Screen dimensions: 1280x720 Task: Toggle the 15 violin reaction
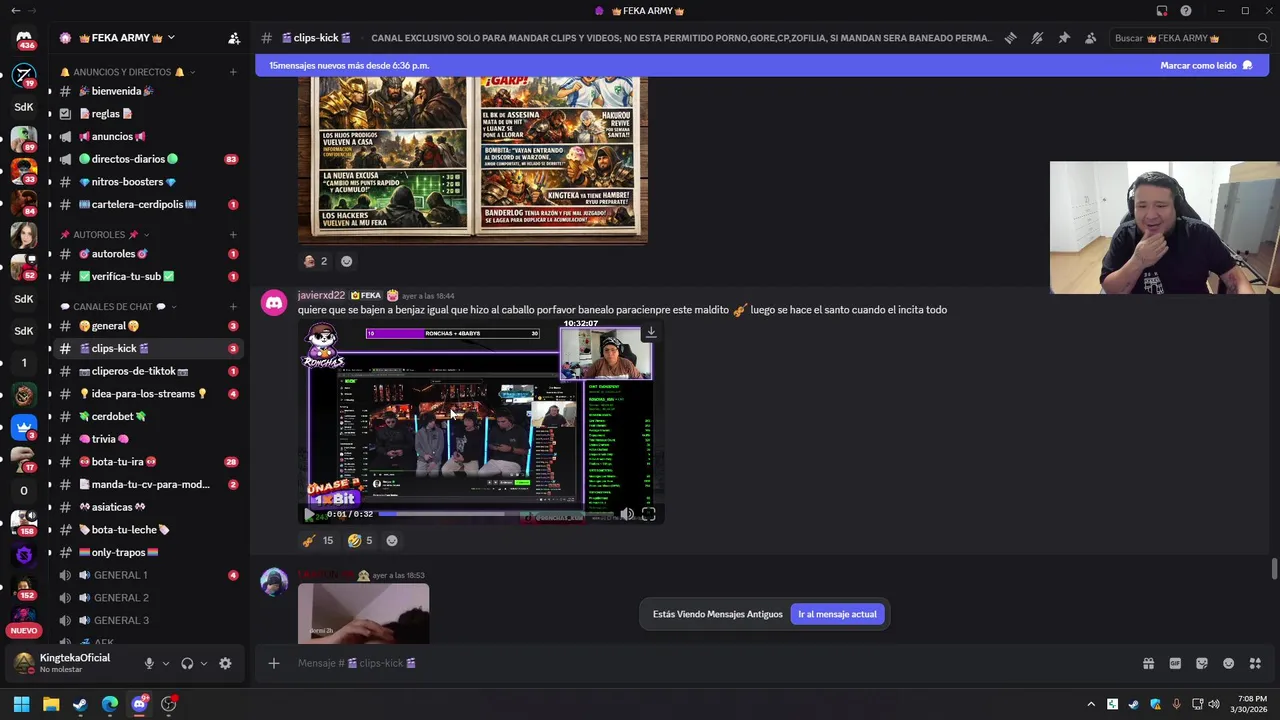pyautogui.click(x=318, y=541)
